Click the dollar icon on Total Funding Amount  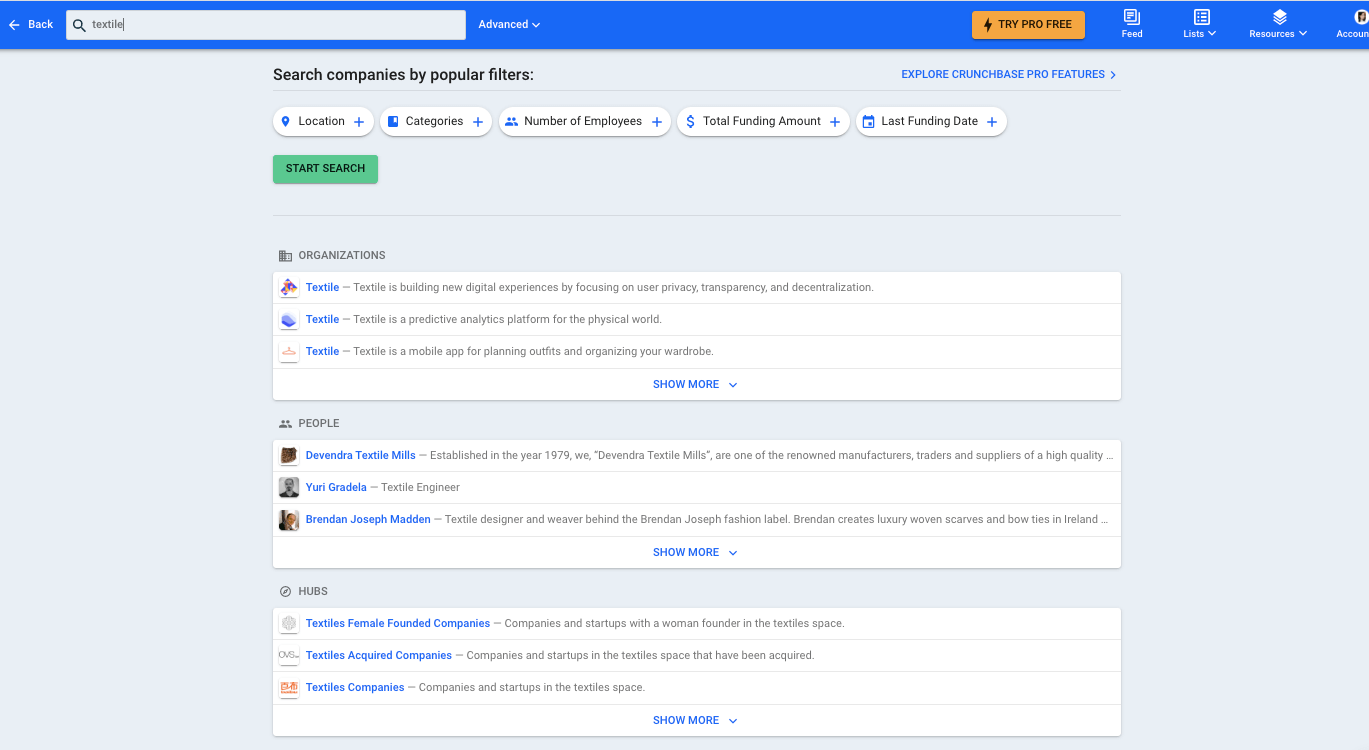690,121
